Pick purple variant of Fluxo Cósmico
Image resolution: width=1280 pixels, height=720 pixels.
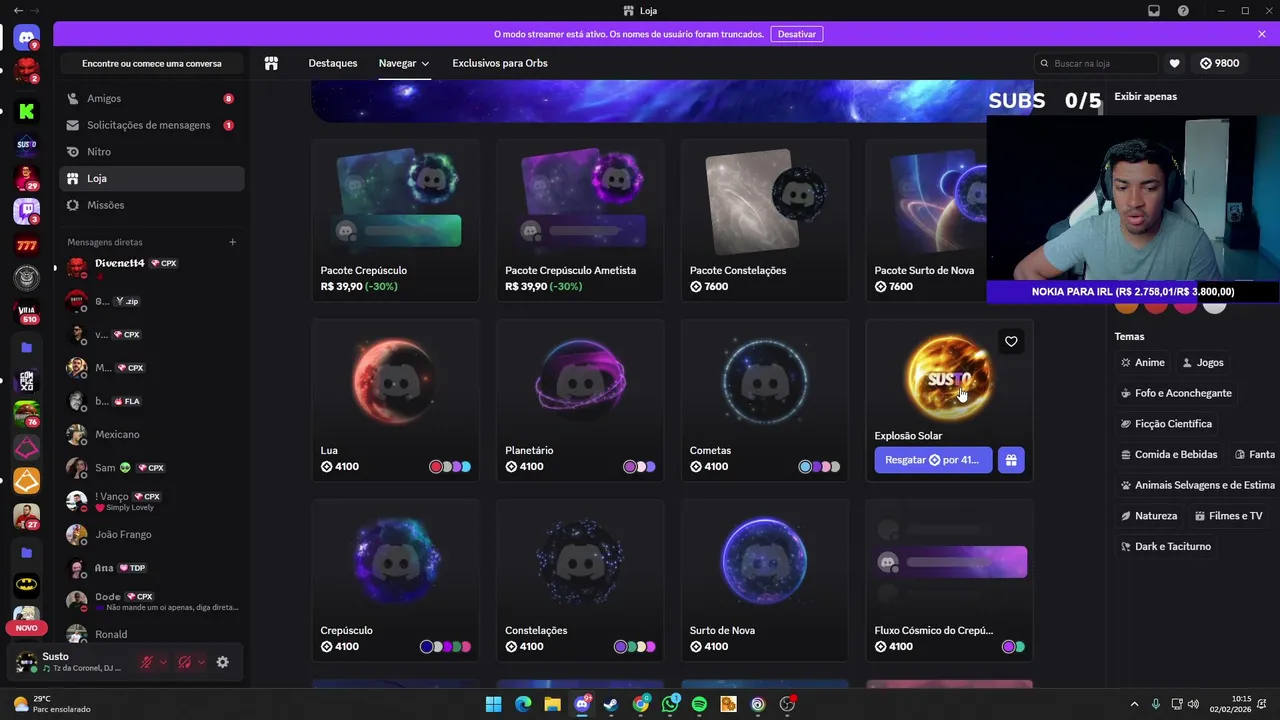[1009, 647]
